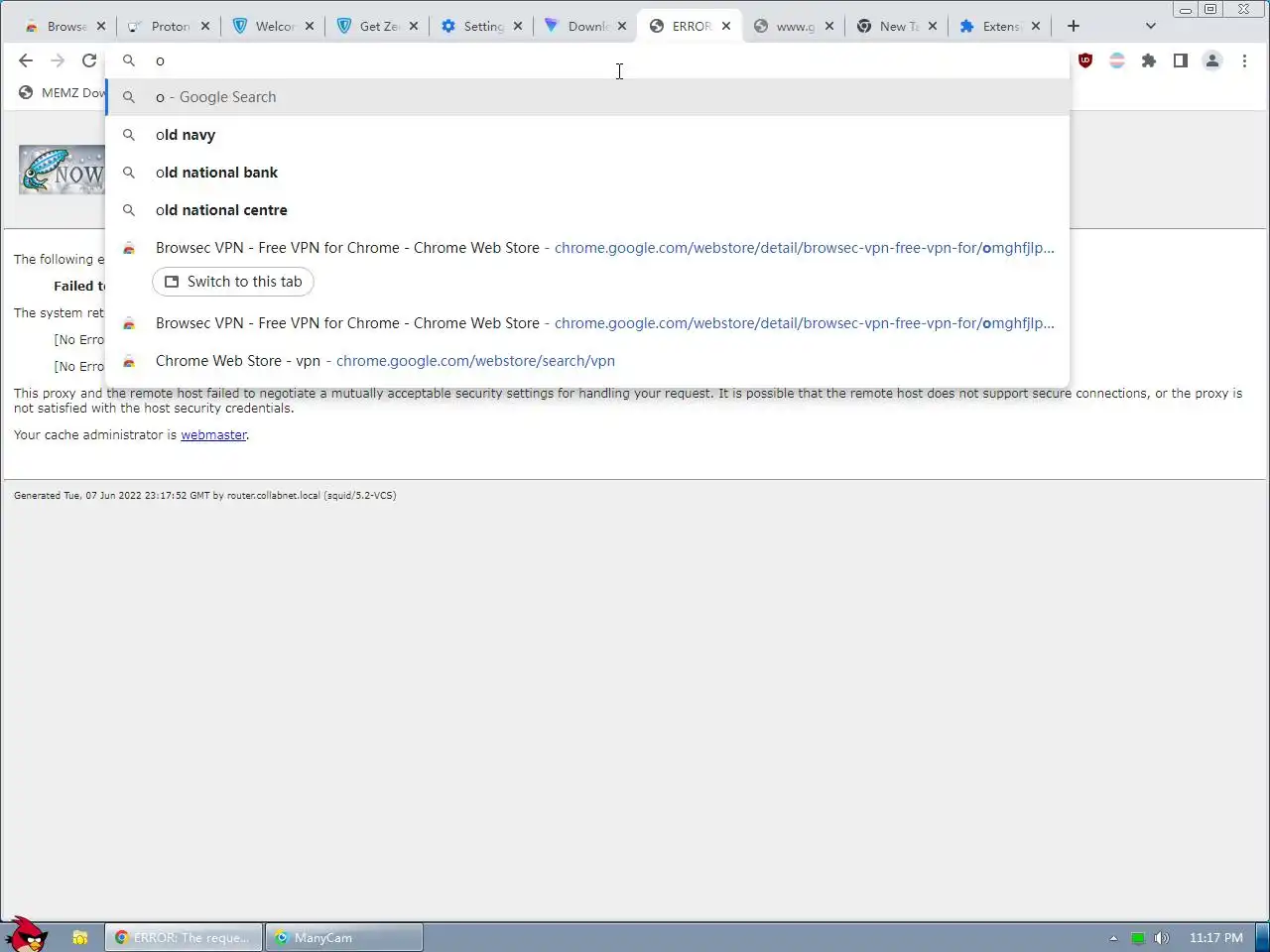The image size is (1270, 952).
Task: Show hidden tray icons arrow
Action: pyautogui.click(x=1113, y=938)
